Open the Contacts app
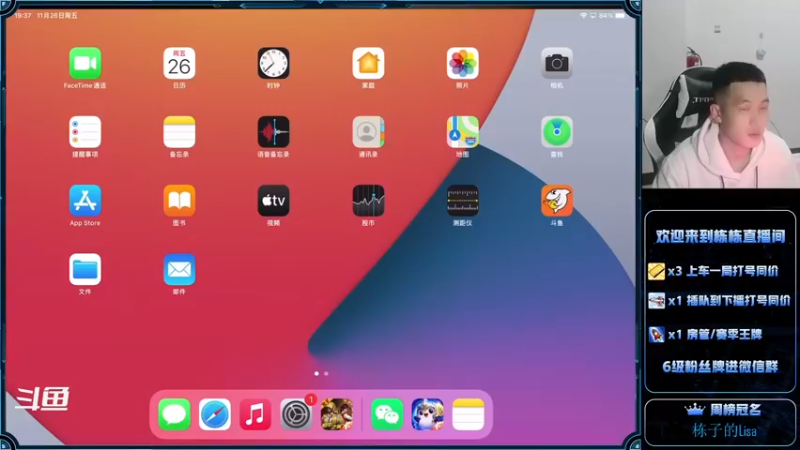Screen dimensions: 800x450 coord(368,132)
